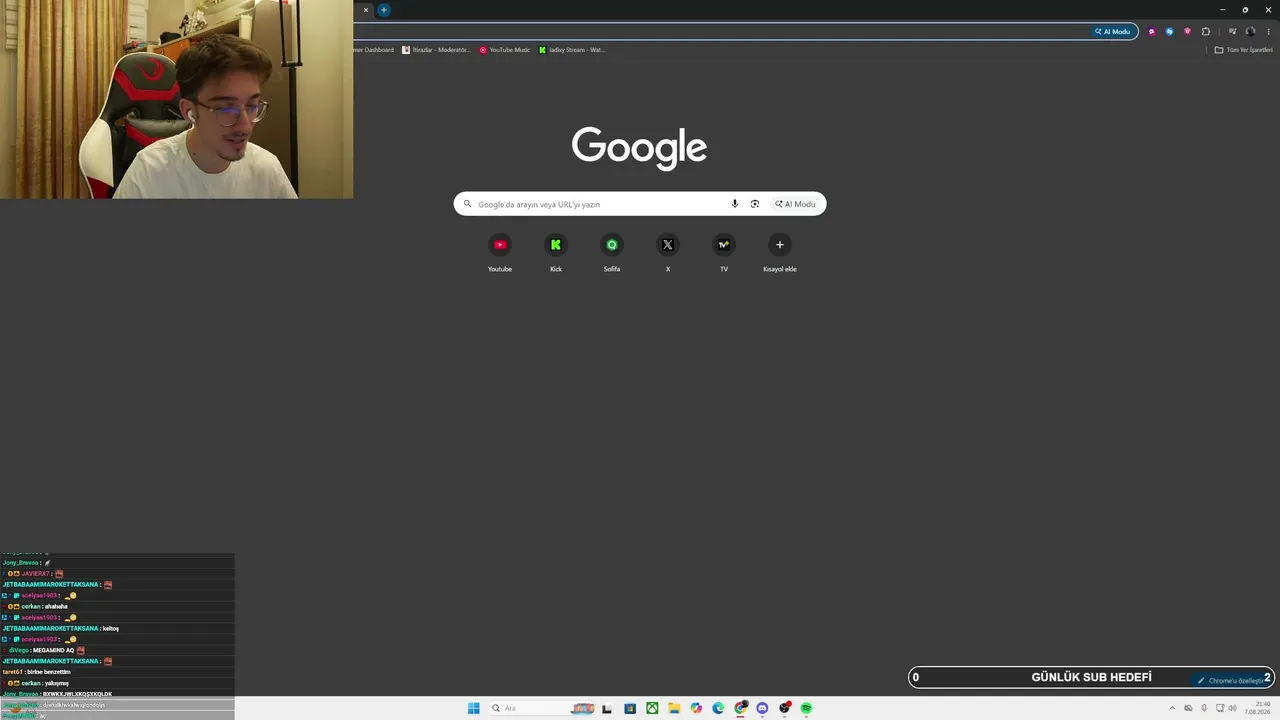Start voice search with the microphone icon
Viewport: 1280px width, 720px height.
[x=735, y=204]
